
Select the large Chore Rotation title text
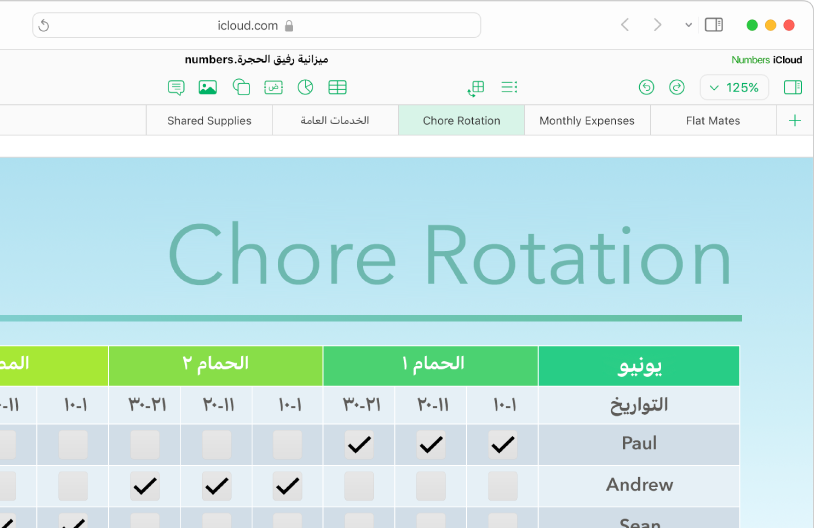(x=450, y=256)
